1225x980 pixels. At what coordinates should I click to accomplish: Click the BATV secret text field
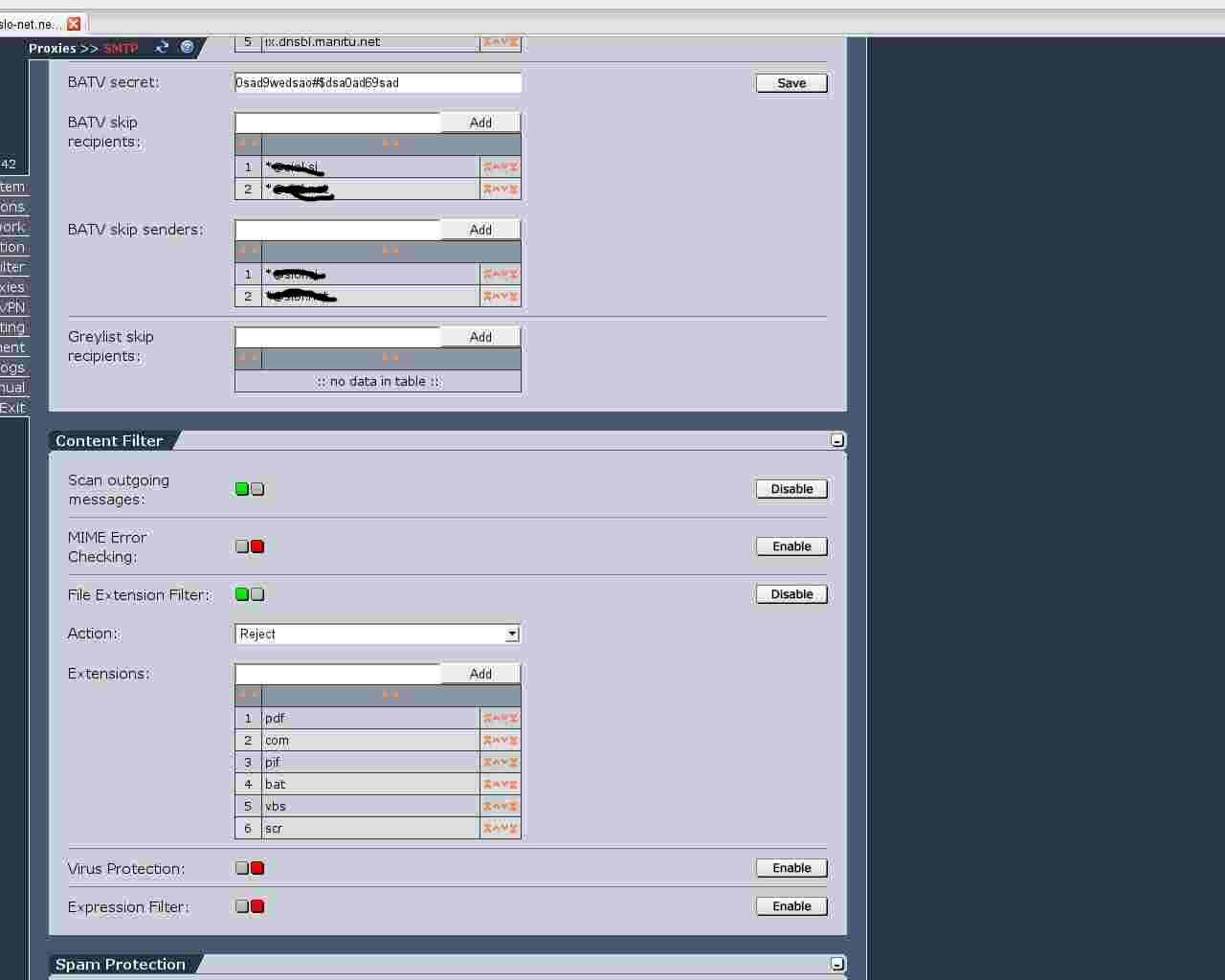pos(377,83)
